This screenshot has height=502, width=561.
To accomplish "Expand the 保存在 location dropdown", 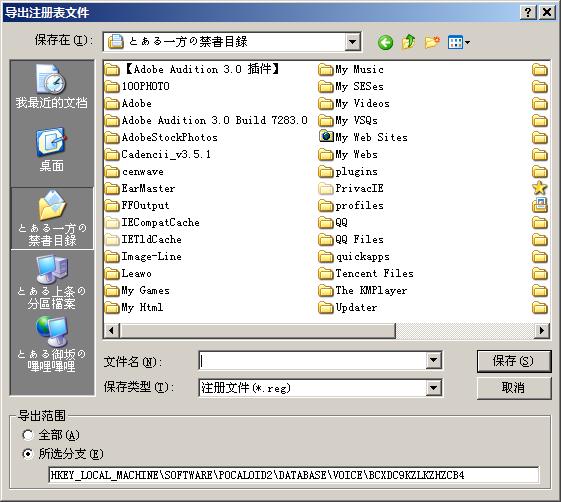I will pos(352,42).
